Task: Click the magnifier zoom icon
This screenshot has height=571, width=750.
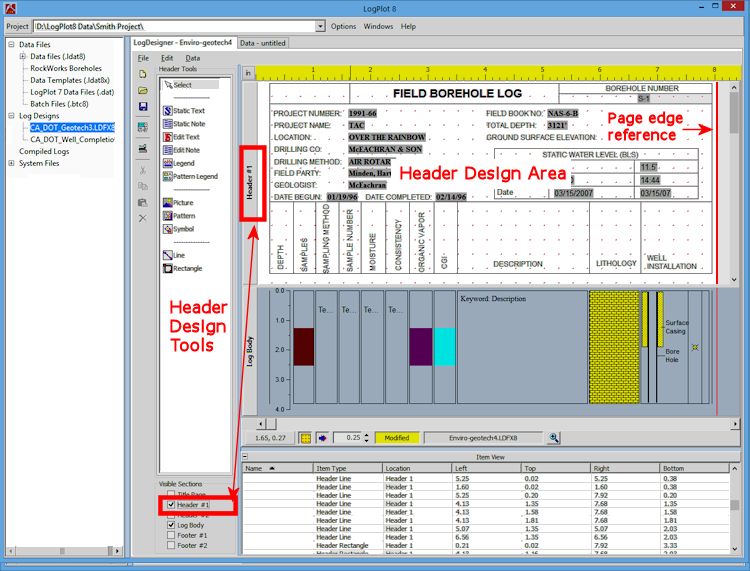Action: tap(554, 438)
